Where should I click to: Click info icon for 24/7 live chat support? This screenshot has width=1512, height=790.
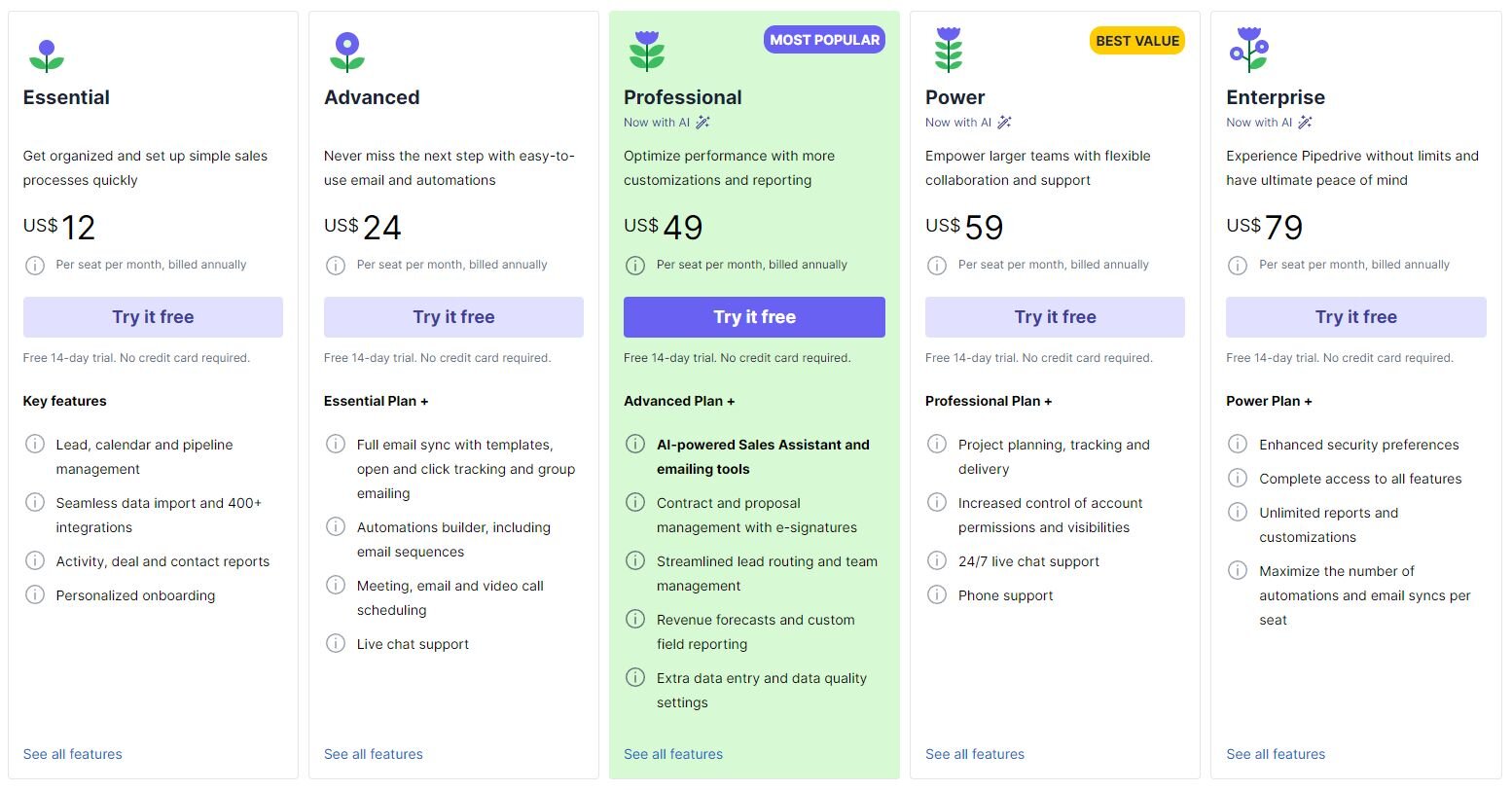tap(937, 560)
